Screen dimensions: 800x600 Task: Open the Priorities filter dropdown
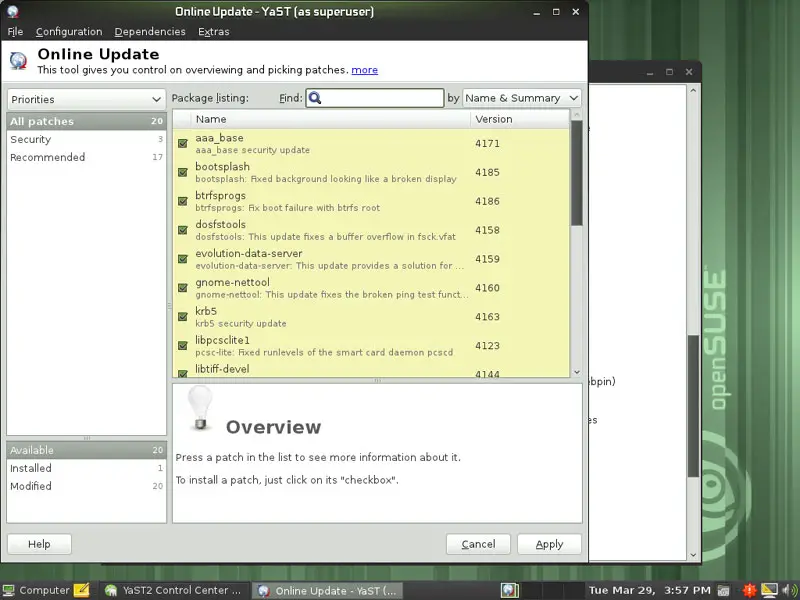[x=86, y=99]
